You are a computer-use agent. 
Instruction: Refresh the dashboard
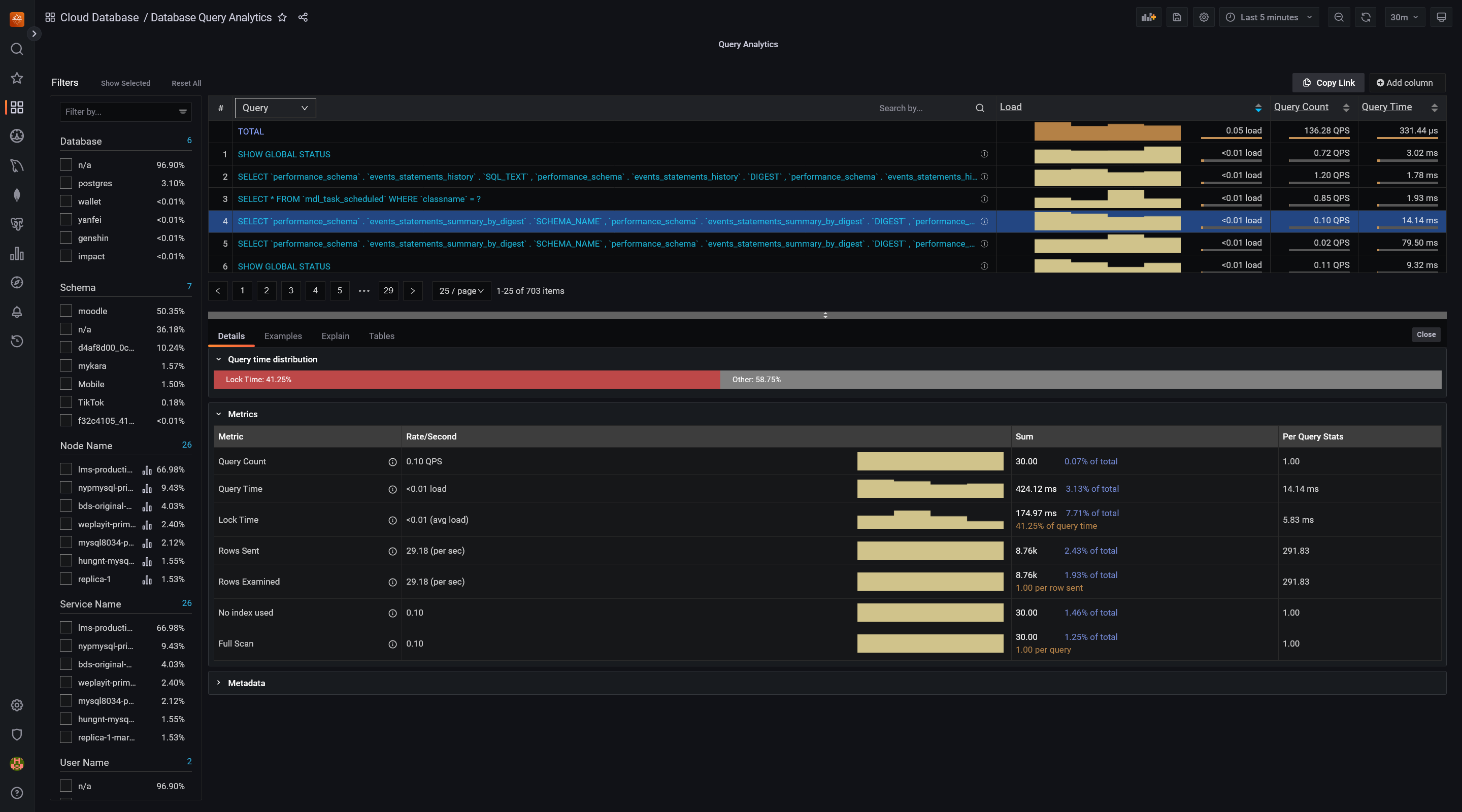point(1366,18)
